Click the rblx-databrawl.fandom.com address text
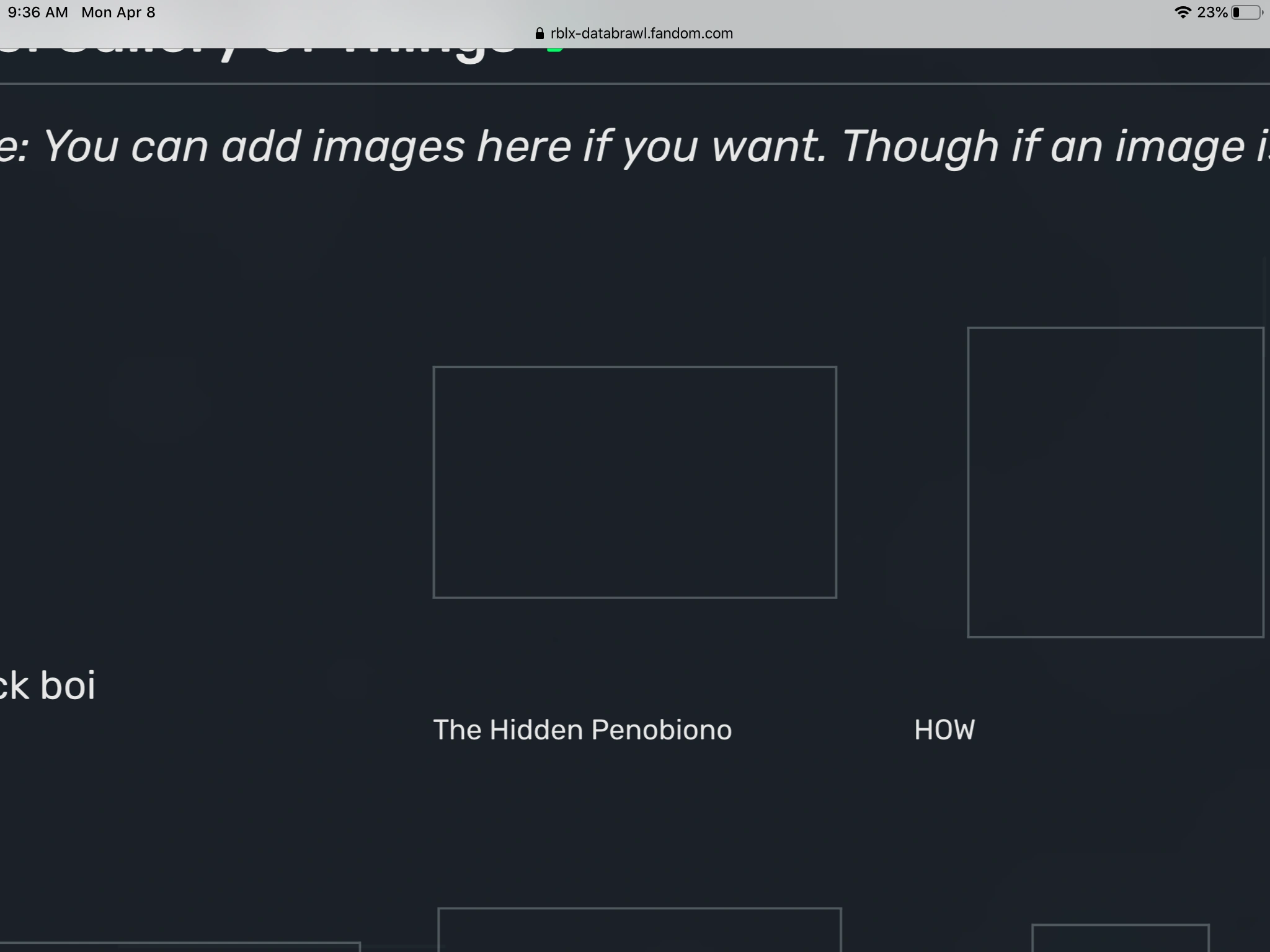 pos(641,33)
